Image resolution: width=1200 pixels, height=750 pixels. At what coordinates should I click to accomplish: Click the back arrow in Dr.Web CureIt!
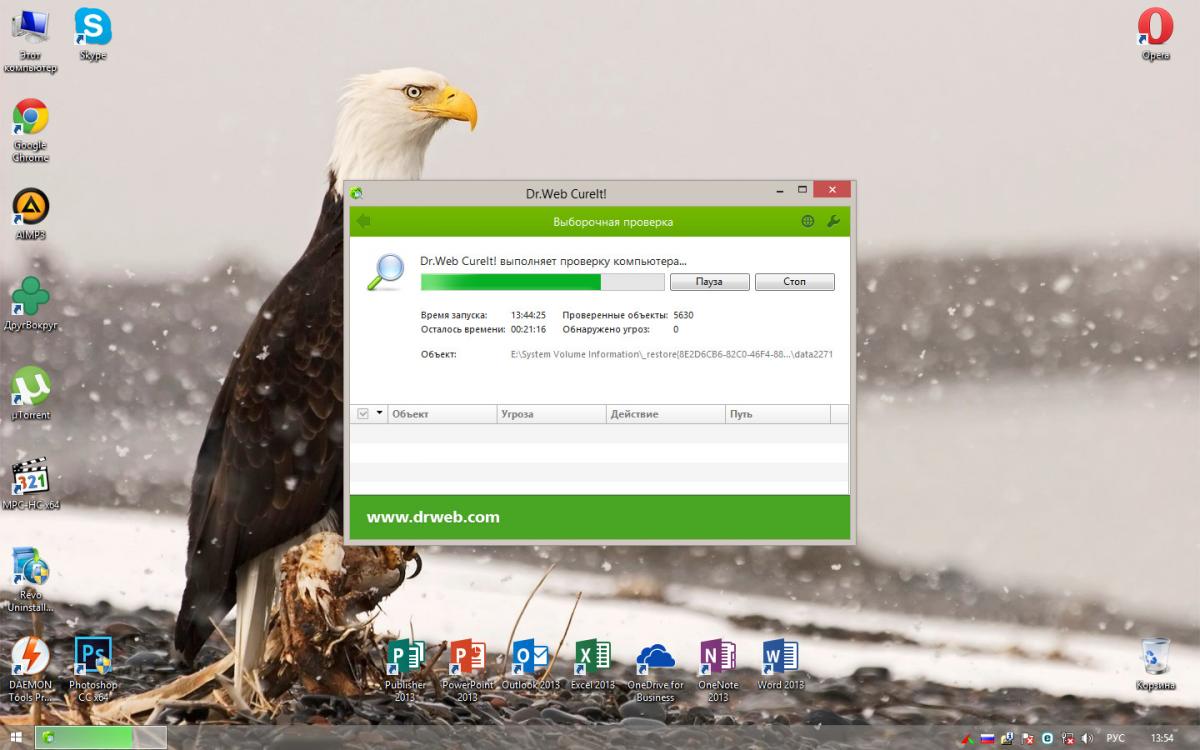tap(363, 221)
